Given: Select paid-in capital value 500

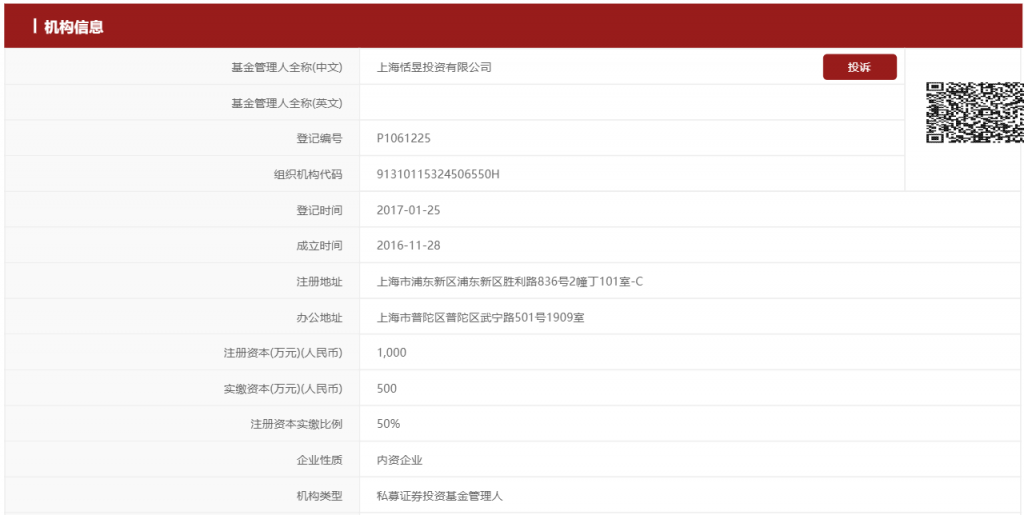Looking at the screenshot, I should point(387,389).
